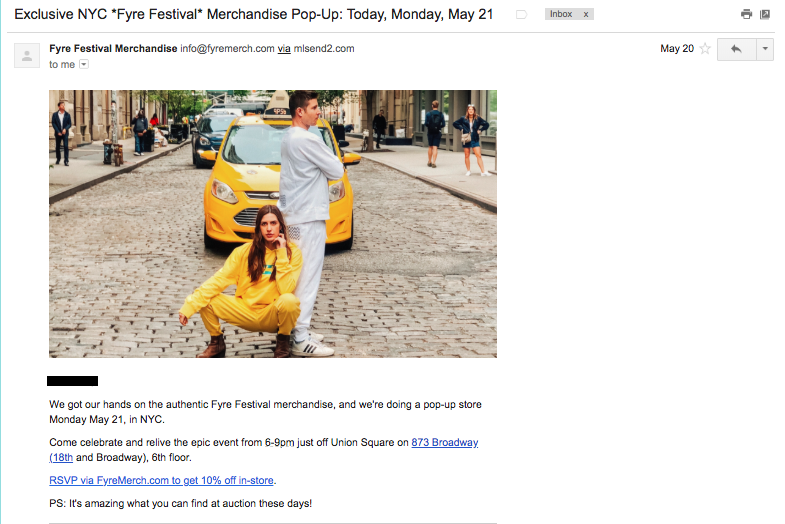The width and height of the screenshot is (785, 524).
Task: Open the 873 Broadway address link
Action: (445, 442)
